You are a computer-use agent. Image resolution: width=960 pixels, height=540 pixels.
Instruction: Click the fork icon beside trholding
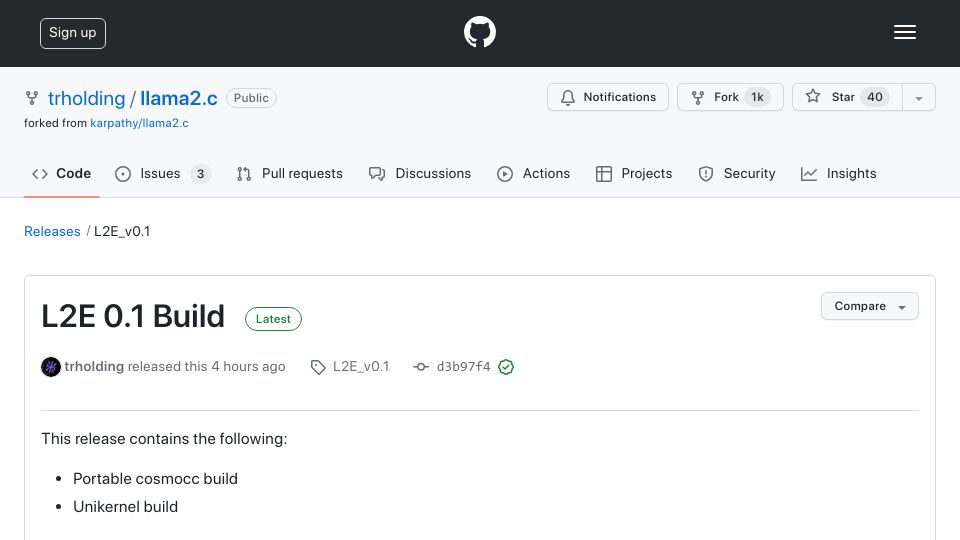(x=32, y=98)
